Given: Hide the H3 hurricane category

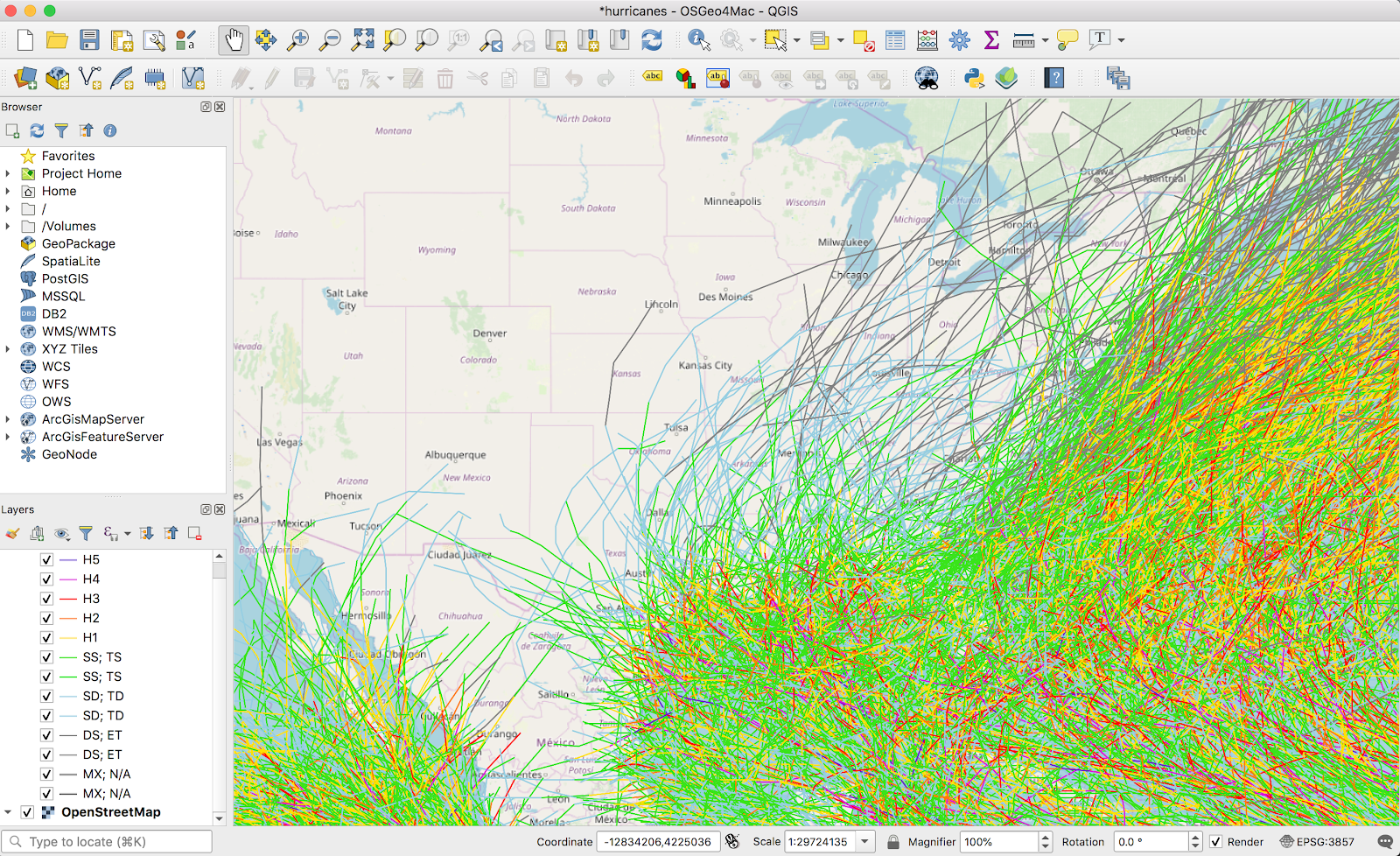Looking at the screenshot, I should coord(46,599).
